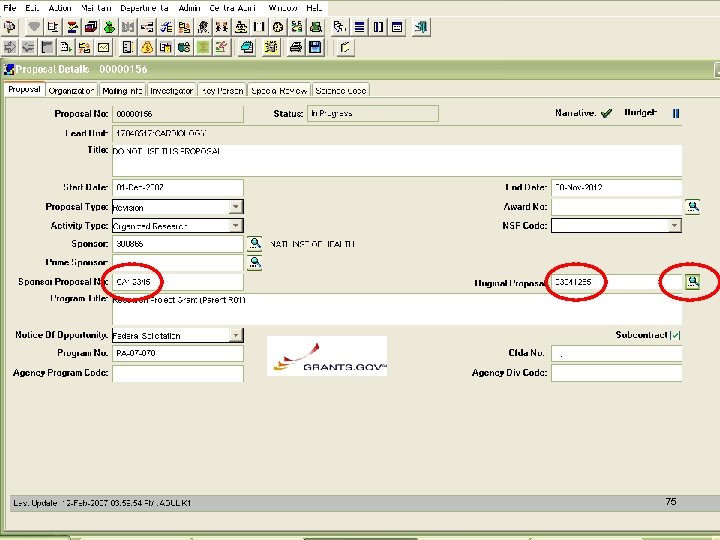Viewport: 720px width, 540px height.
Task: Expand the Proposal Type dropdown
Action: coord(236,207)
